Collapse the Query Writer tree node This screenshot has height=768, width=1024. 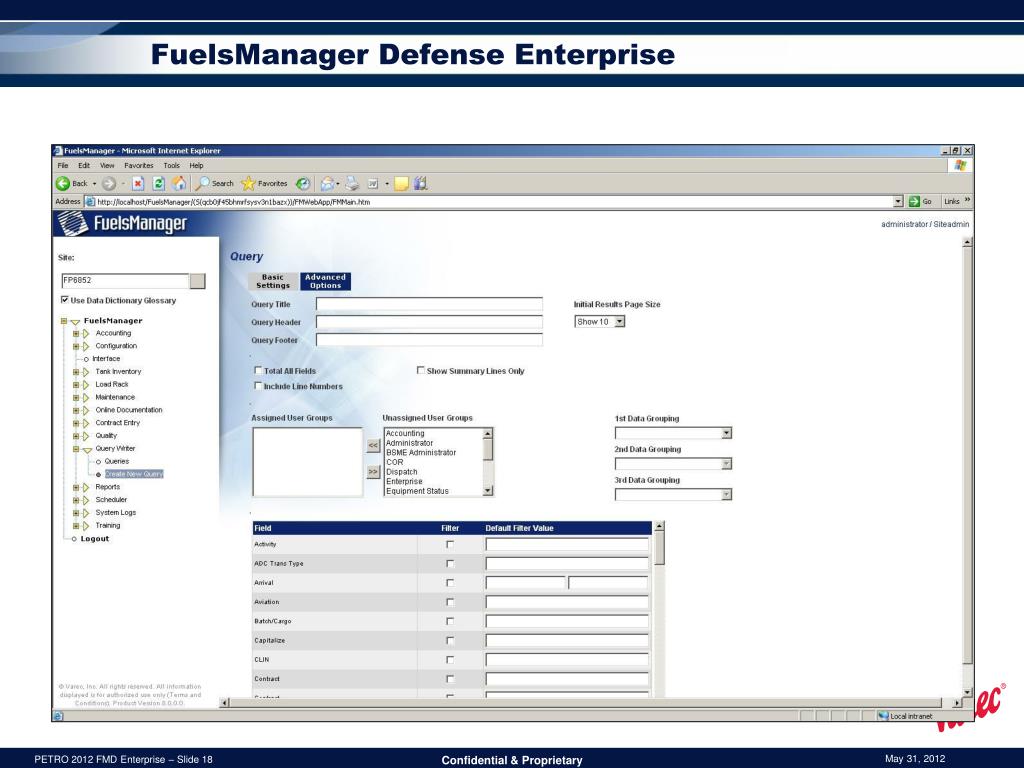[x=76, y=449]
